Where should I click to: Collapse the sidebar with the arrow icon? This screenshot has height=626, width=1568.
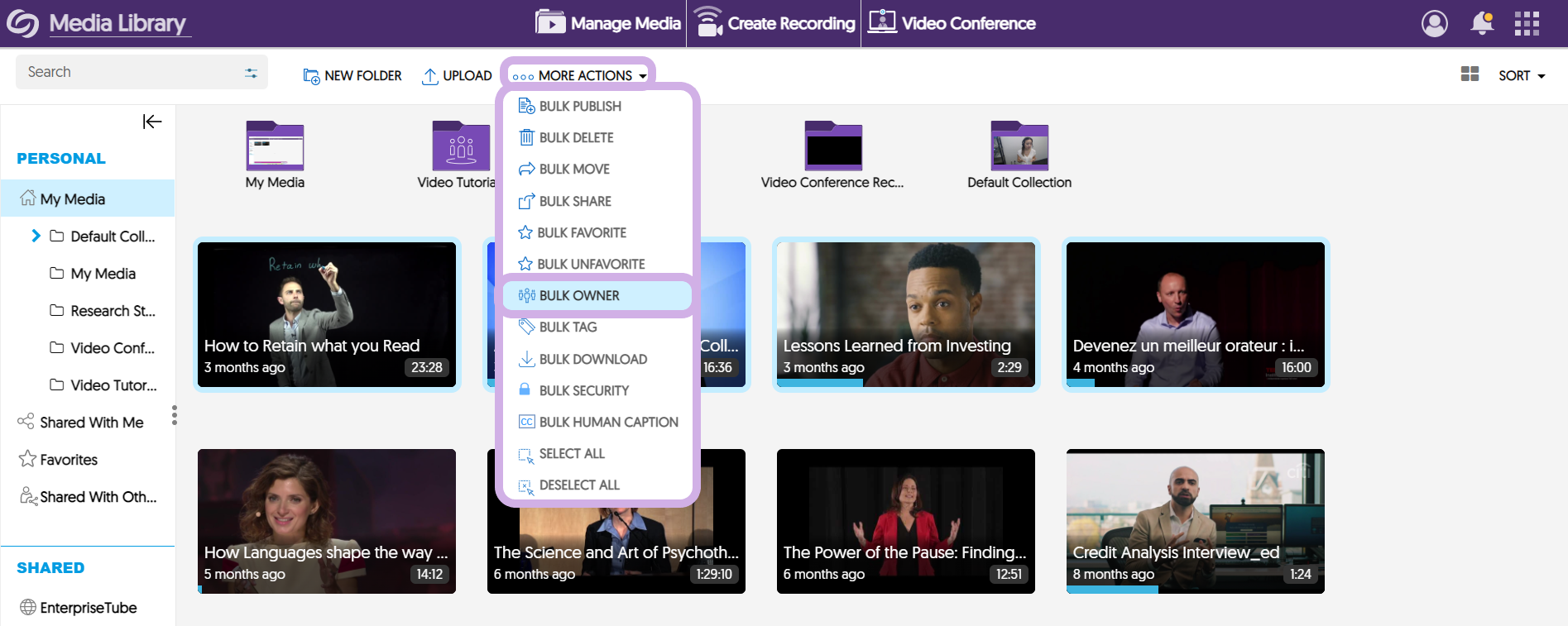(x=152, y=122)
